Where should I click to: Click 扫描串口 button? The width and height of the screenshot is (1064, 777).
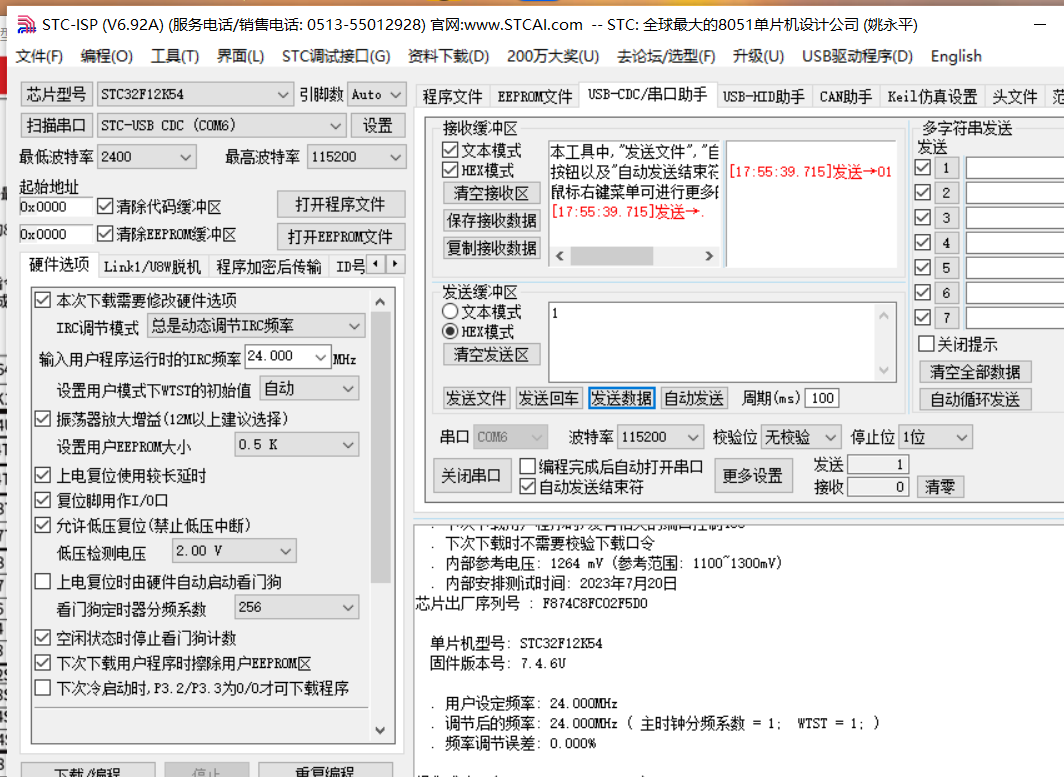pos(56,126)
